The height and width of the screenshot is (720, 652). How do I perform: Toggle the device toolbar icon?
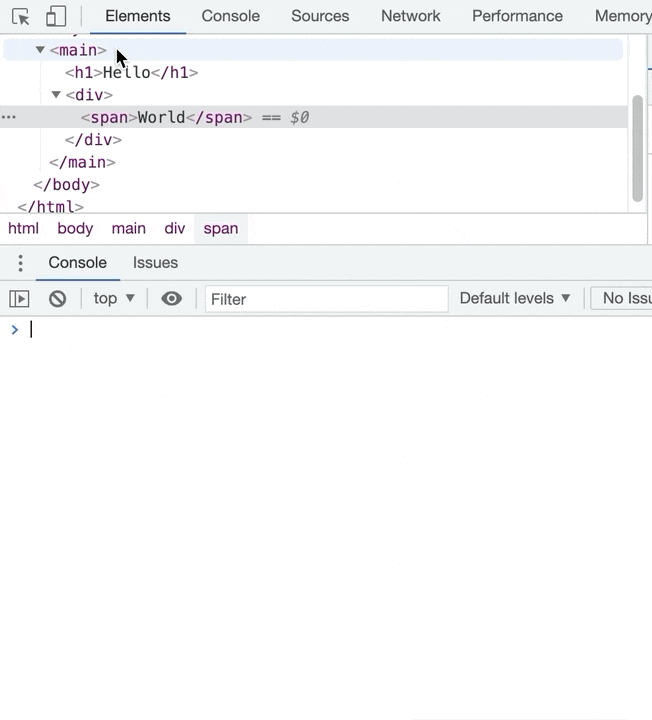(56, 17)
